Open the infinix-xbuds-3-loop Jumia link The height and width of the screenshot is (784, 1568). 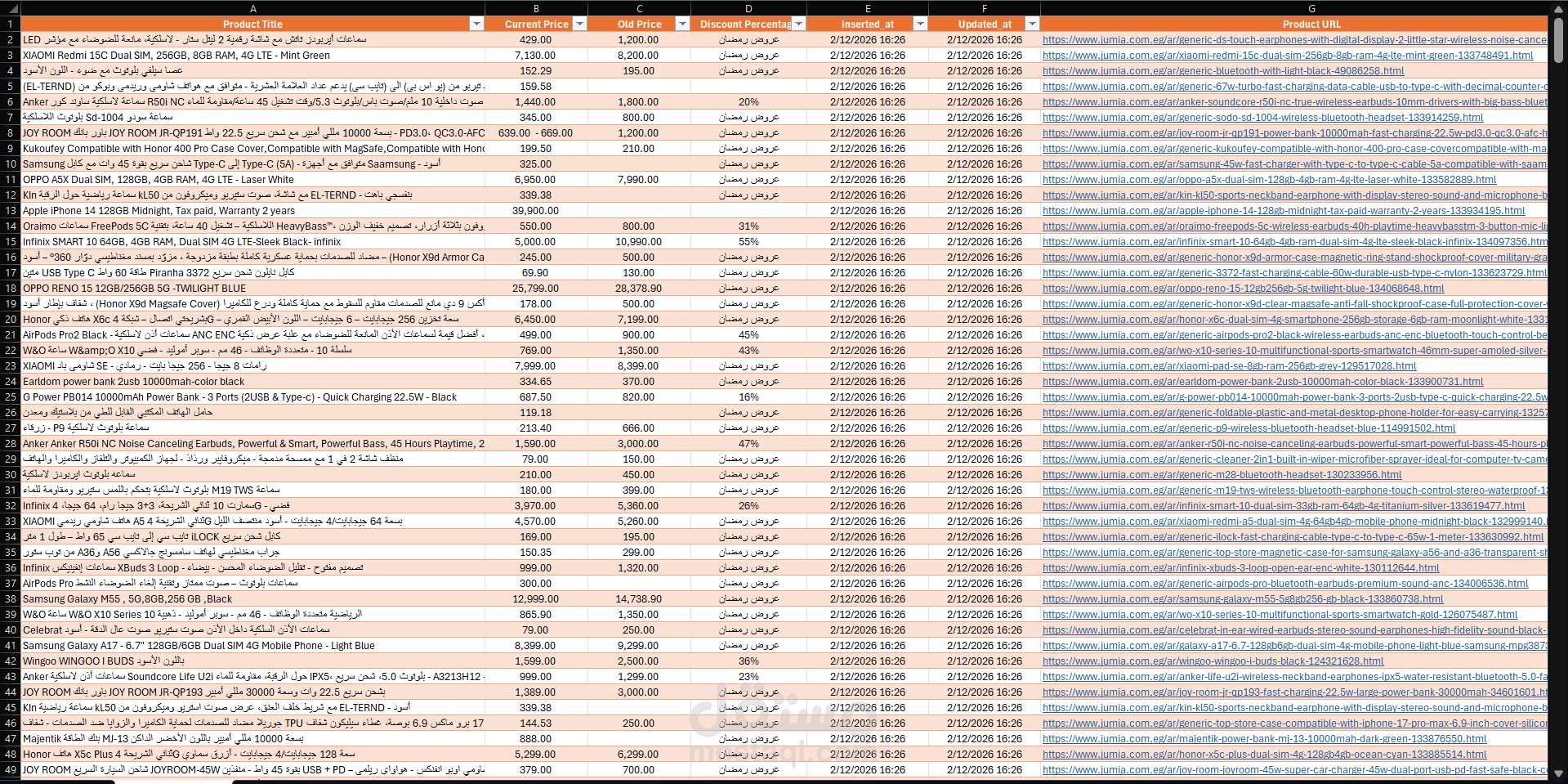[1240, 568]
